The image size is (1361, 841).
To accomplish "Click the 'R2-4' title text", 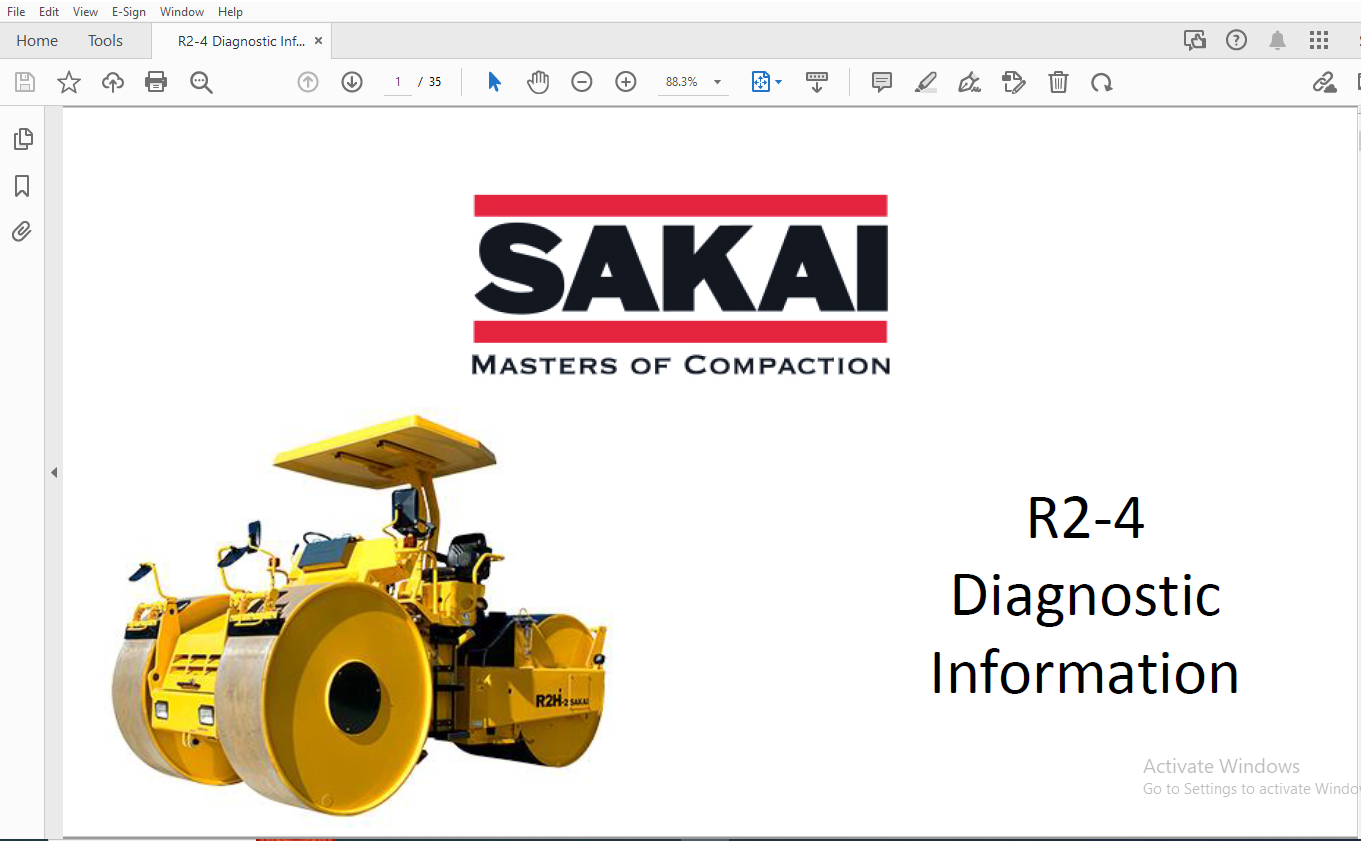I will (1086, 517).
